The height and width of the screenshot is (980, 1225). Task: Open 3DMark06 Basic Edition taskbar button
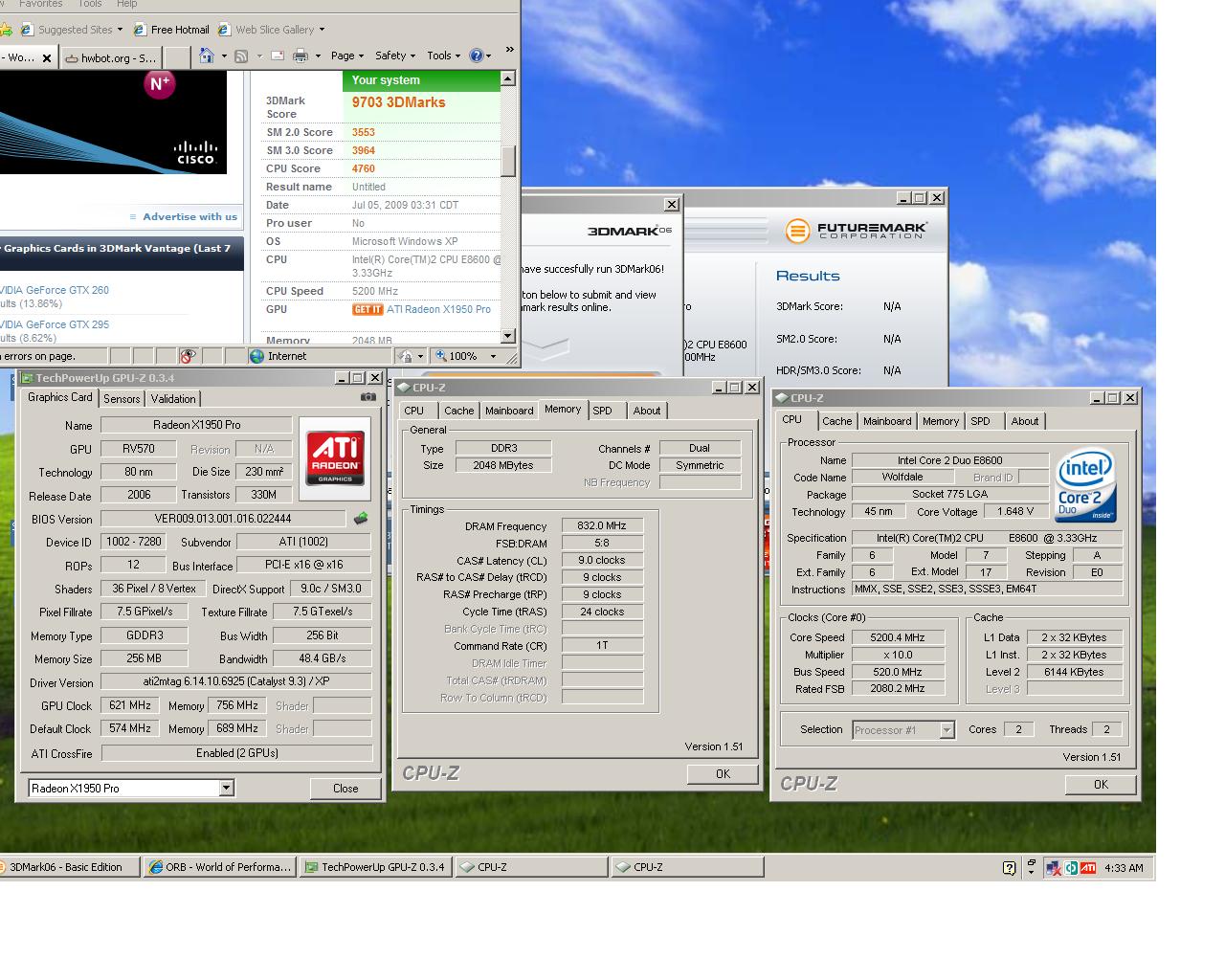coord(69,867)
